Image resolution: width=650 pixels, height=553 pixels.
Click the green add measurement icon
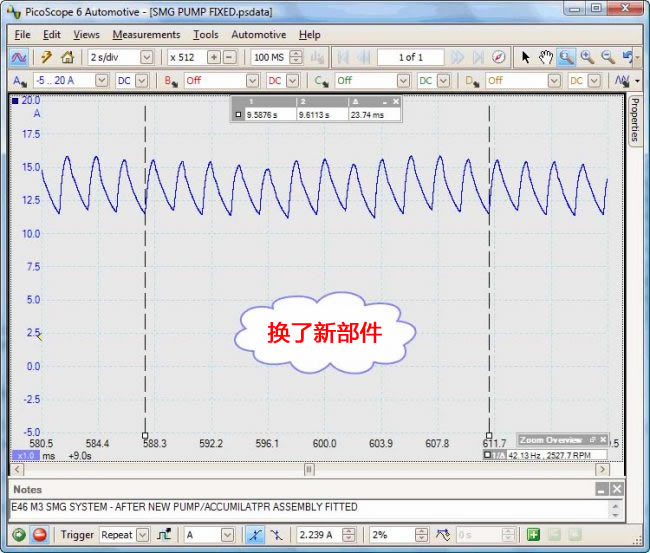533,535
